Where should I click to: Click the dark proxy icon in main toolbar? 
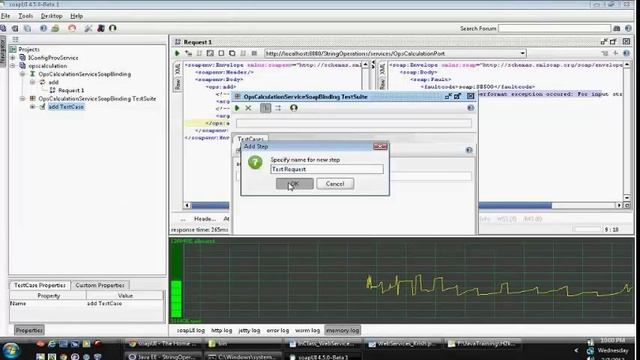tap(101, 28)
